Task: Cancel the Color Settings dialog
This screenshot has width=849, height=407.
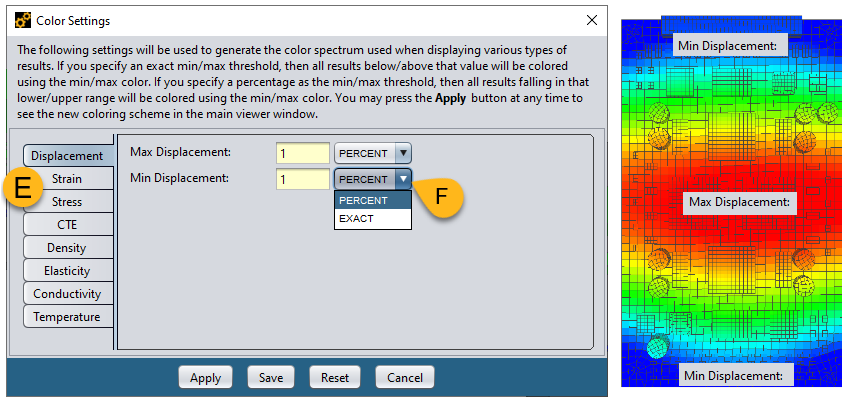Action: tap(405, 378)
